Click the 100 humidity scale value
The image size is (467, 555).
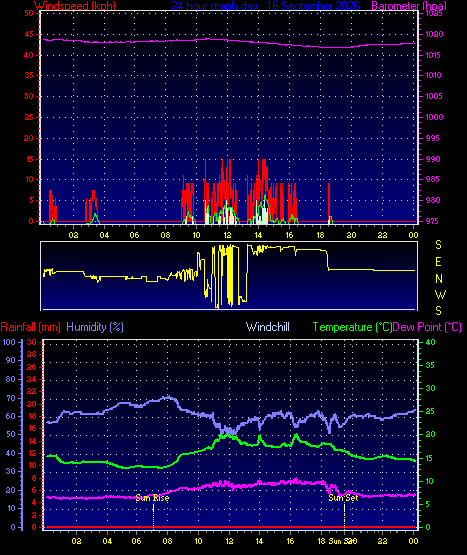(9, 342)
